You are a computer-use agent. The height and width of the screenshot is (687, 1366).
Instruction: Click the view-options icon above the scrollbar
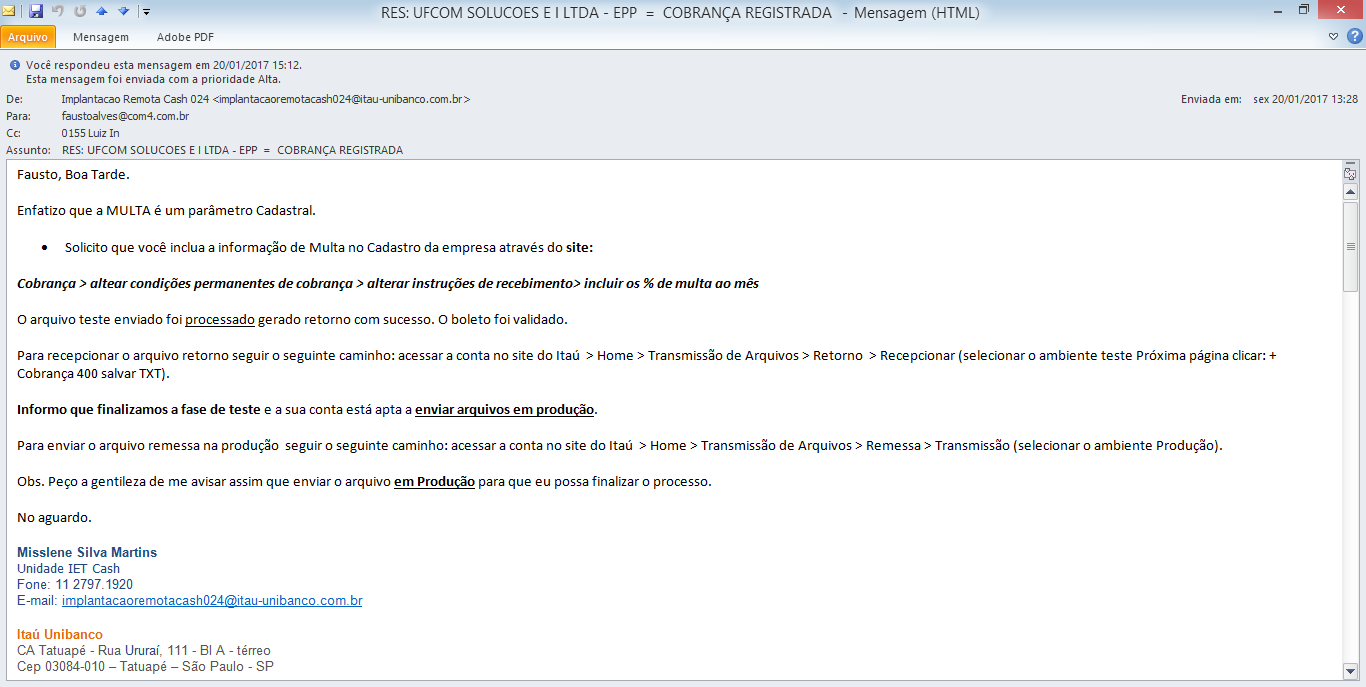coord(1349,173)
